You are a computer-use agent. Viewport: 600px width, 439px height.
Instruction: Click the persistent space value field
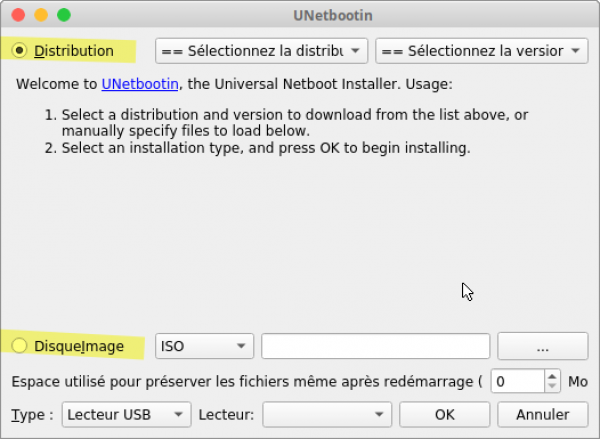pos(517,381)
